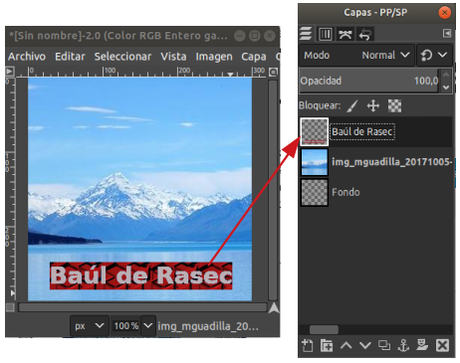Click the canvas horizontal scrollbar
460x363 pixels.
(143, 307)
